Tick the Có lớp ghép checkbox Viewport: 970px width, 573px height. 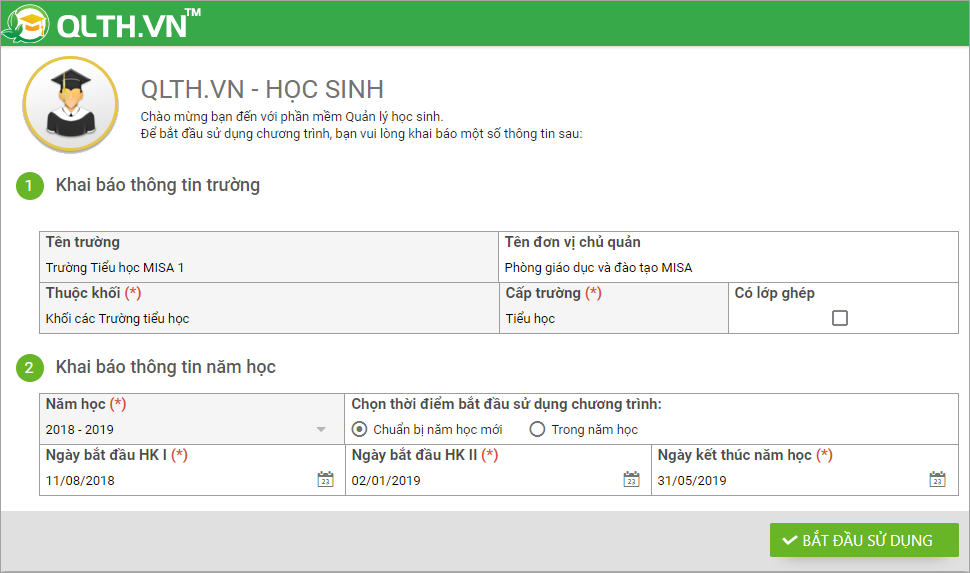[839, 318]
